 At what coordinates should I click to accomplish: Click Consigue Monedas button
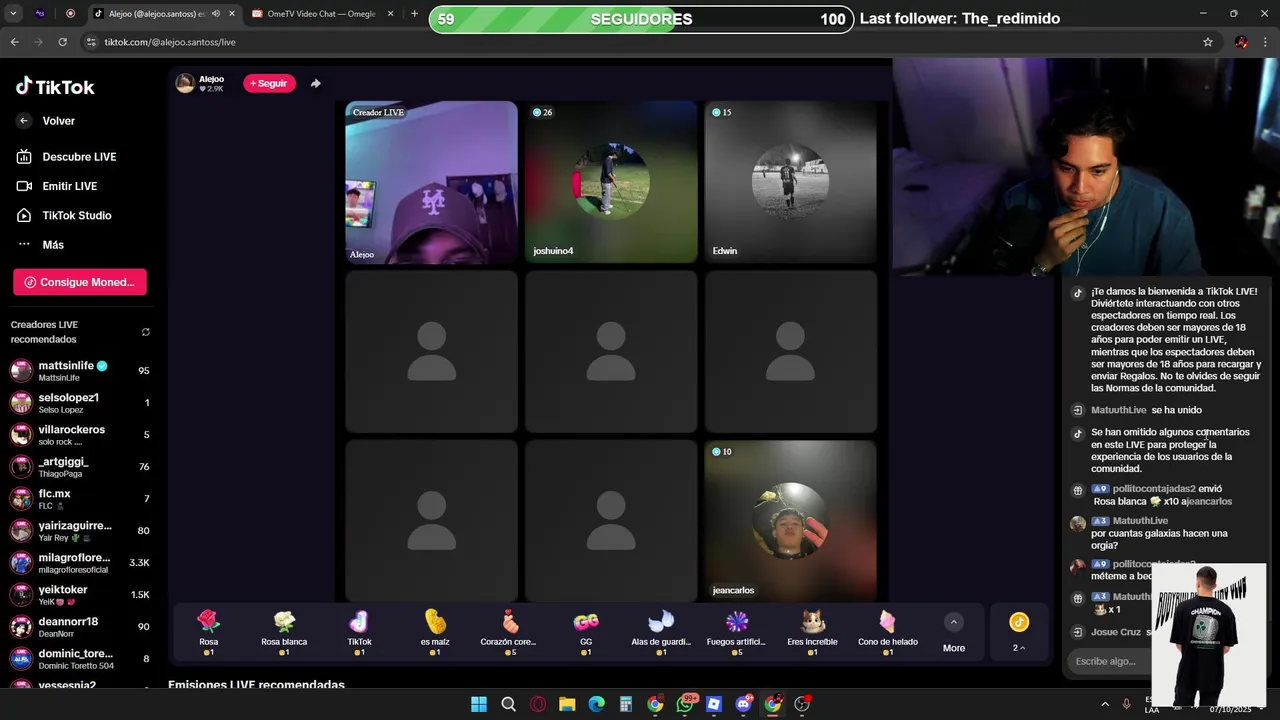(x=80, y=282)
